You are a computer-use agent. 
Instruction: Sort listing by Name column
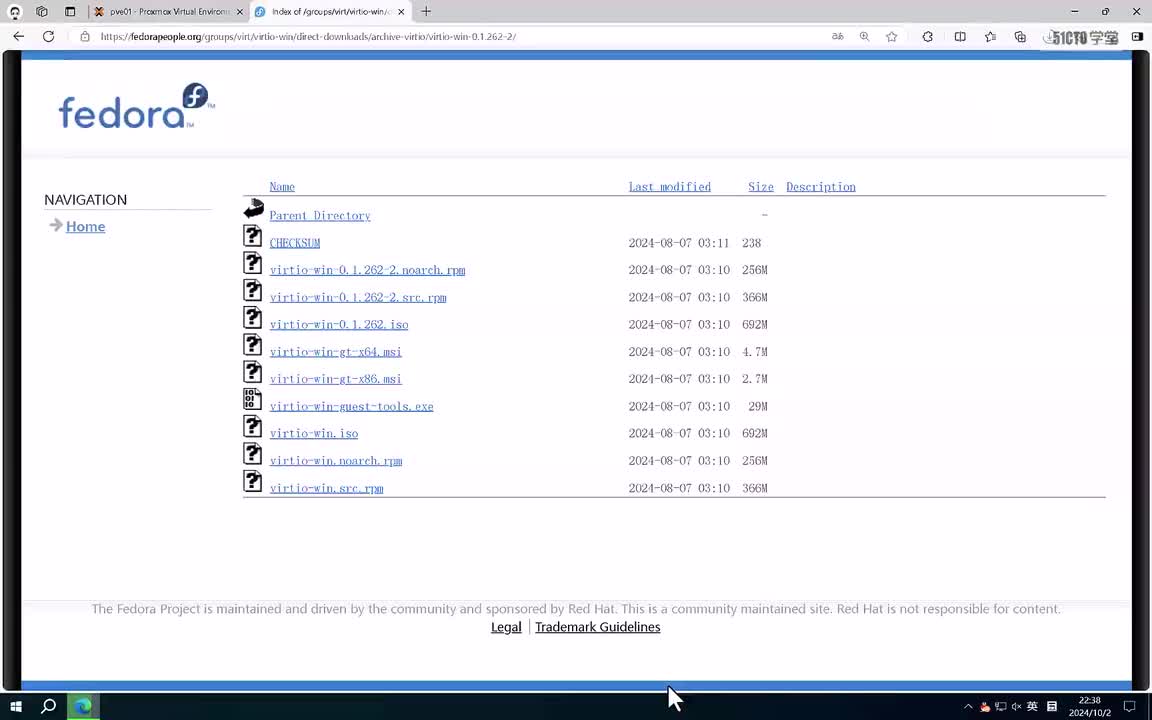pyautogui.click(x=282, y=187)
